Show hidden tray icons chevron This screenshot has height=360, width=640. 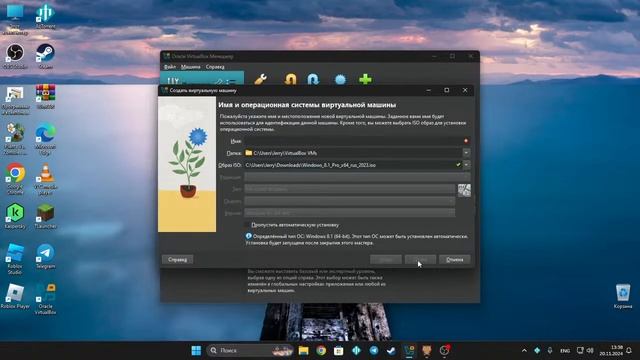coord(524,350)
